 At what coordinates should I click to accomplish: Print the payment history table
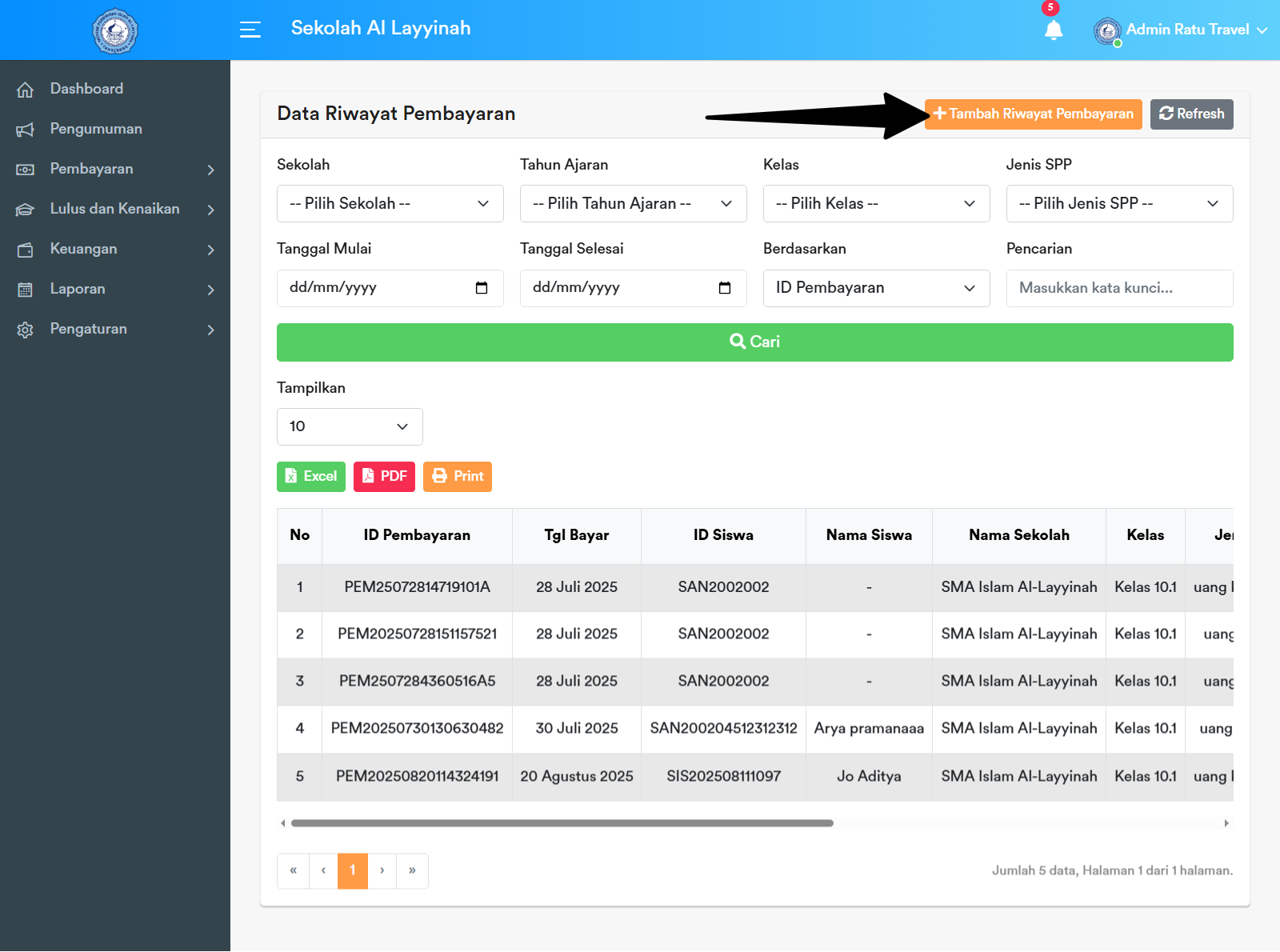[458, 477]
